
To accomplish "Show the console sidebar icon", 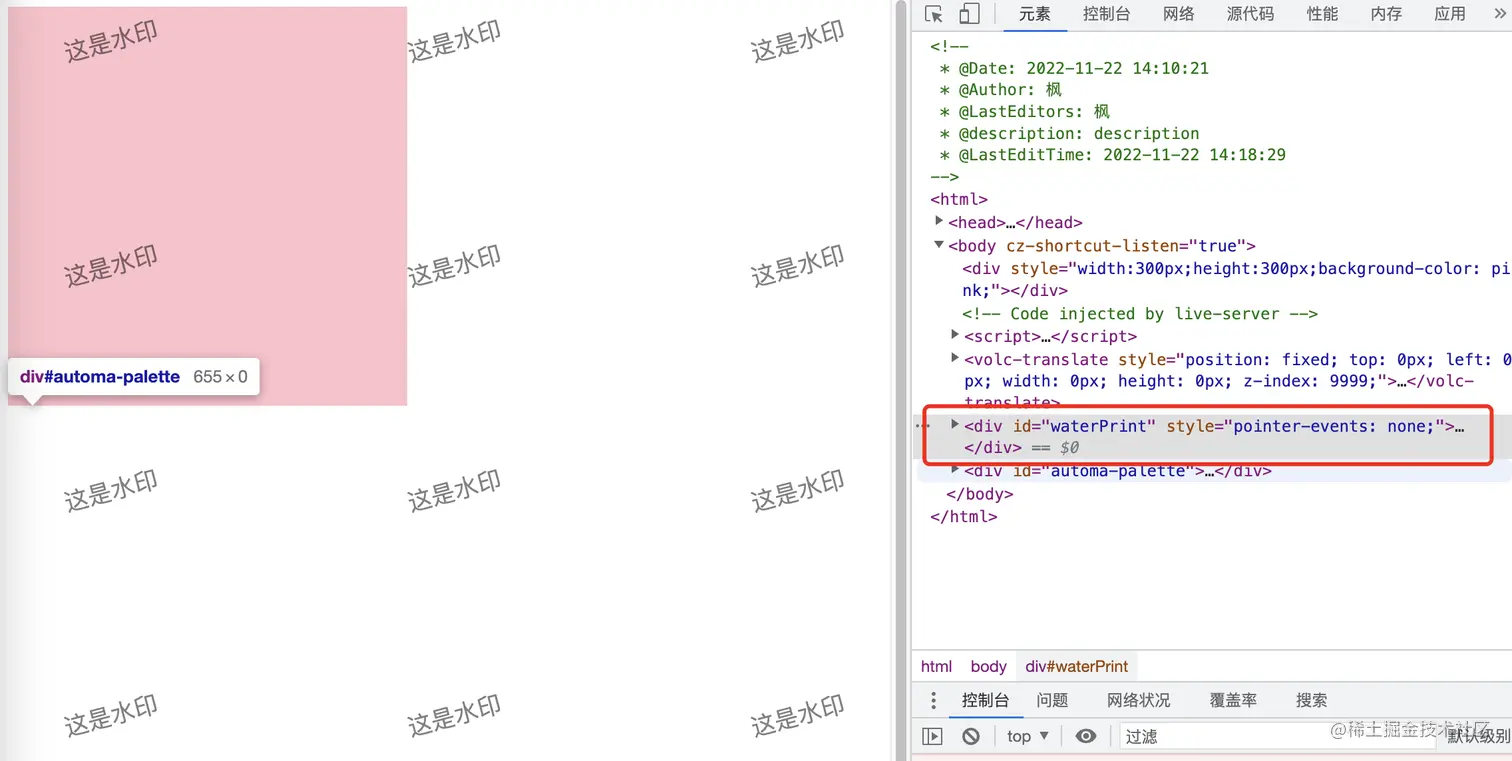I will point(933,736).
